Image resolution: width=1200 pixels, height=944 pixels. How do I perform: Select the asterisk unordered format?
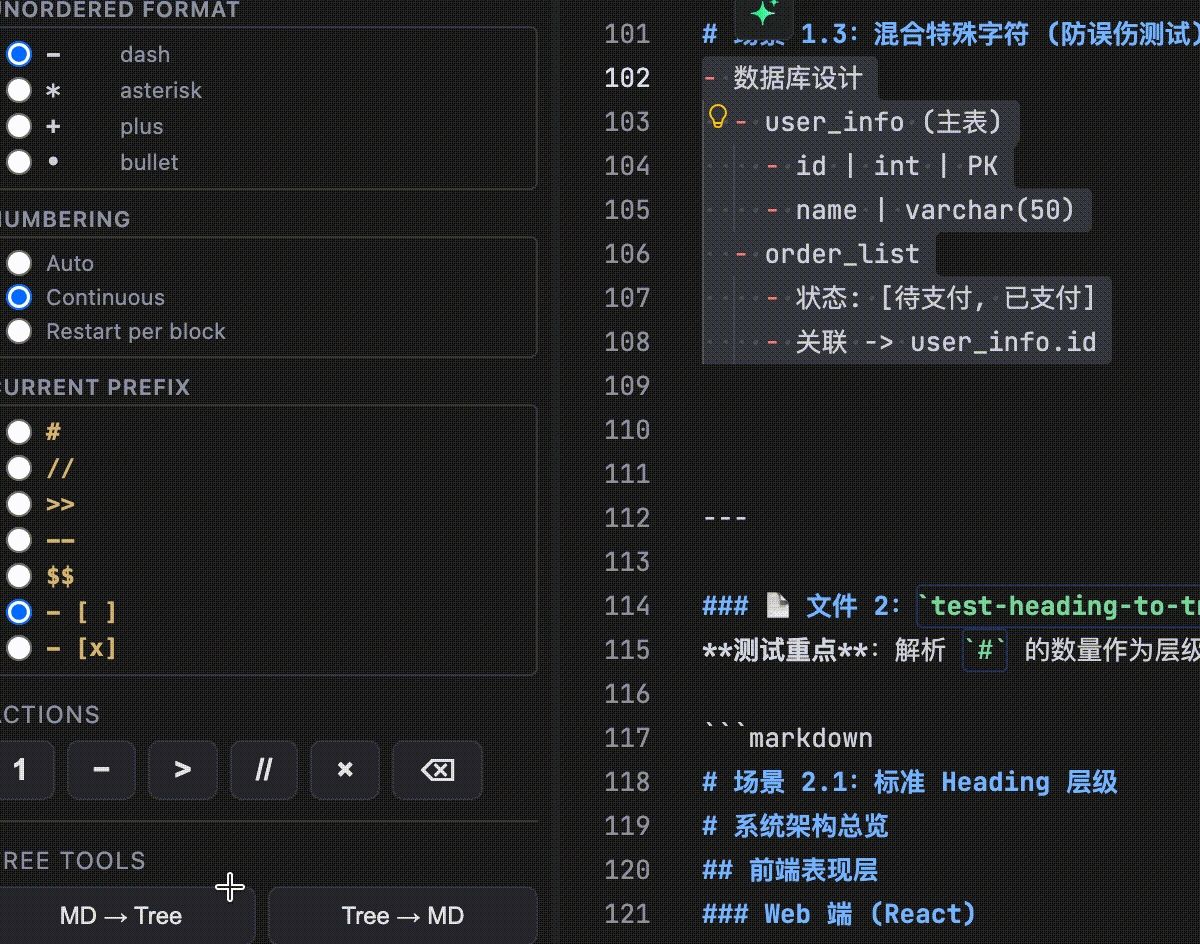point(19,90)
